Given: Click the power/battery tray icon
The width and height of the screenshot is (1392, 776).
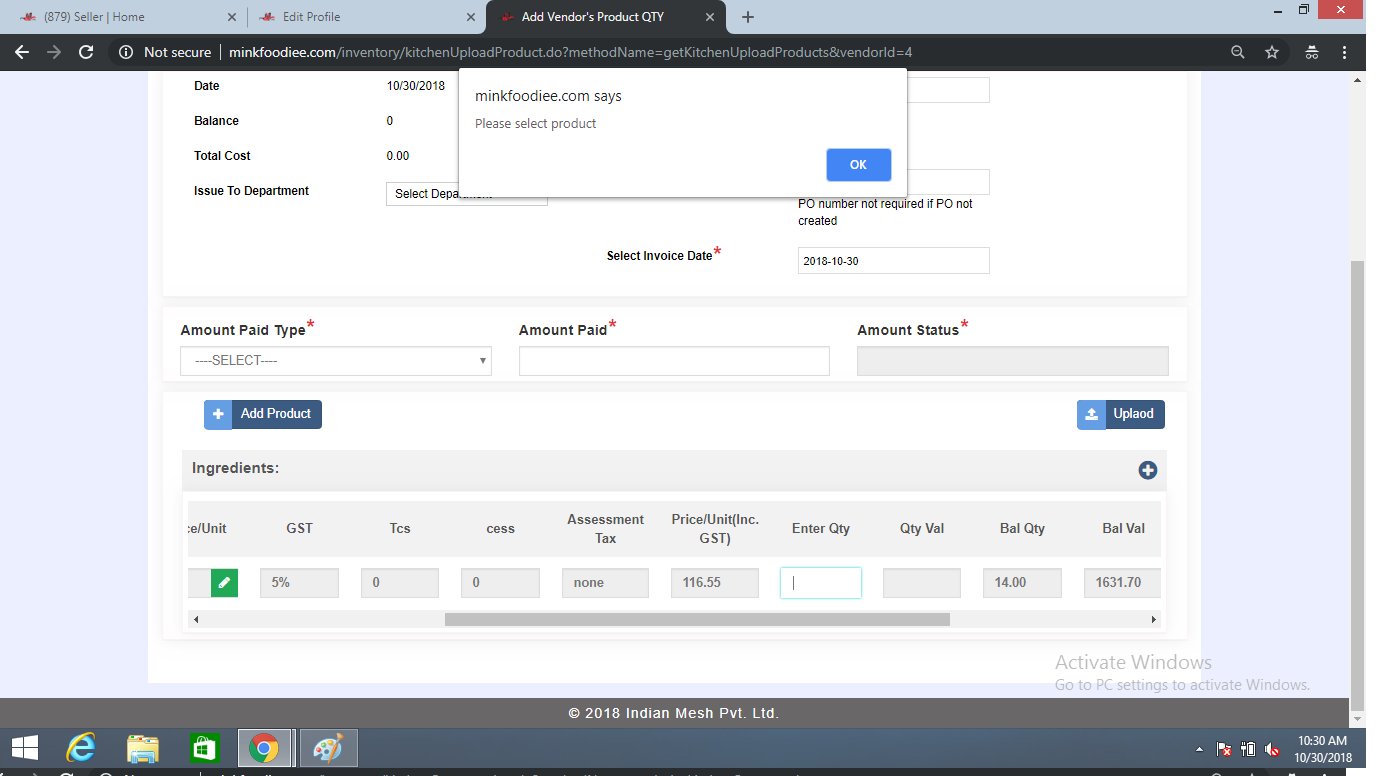Looking at the screenshot, I should [1248, 749].
